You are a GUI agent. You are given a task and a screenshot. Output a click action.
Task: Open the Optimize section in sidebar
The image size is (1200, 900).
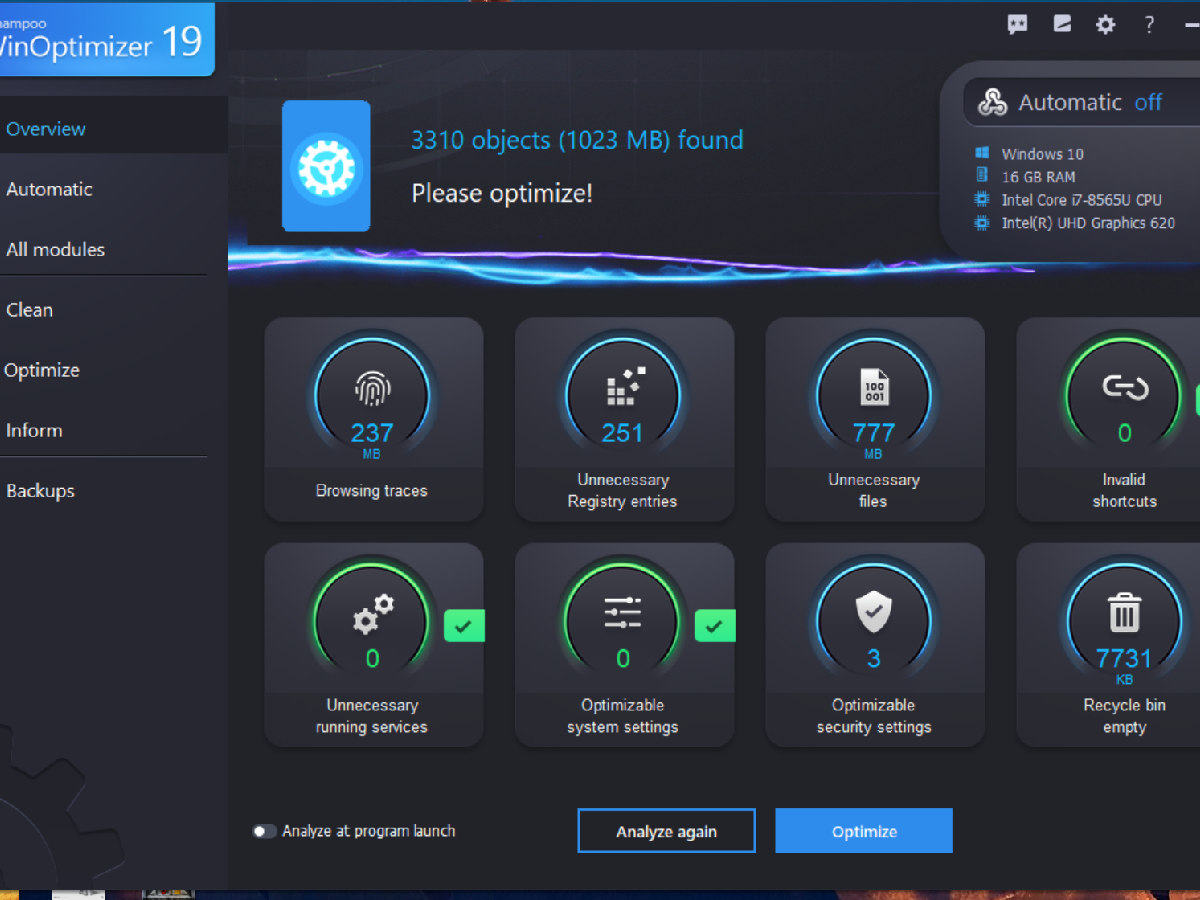41,370
